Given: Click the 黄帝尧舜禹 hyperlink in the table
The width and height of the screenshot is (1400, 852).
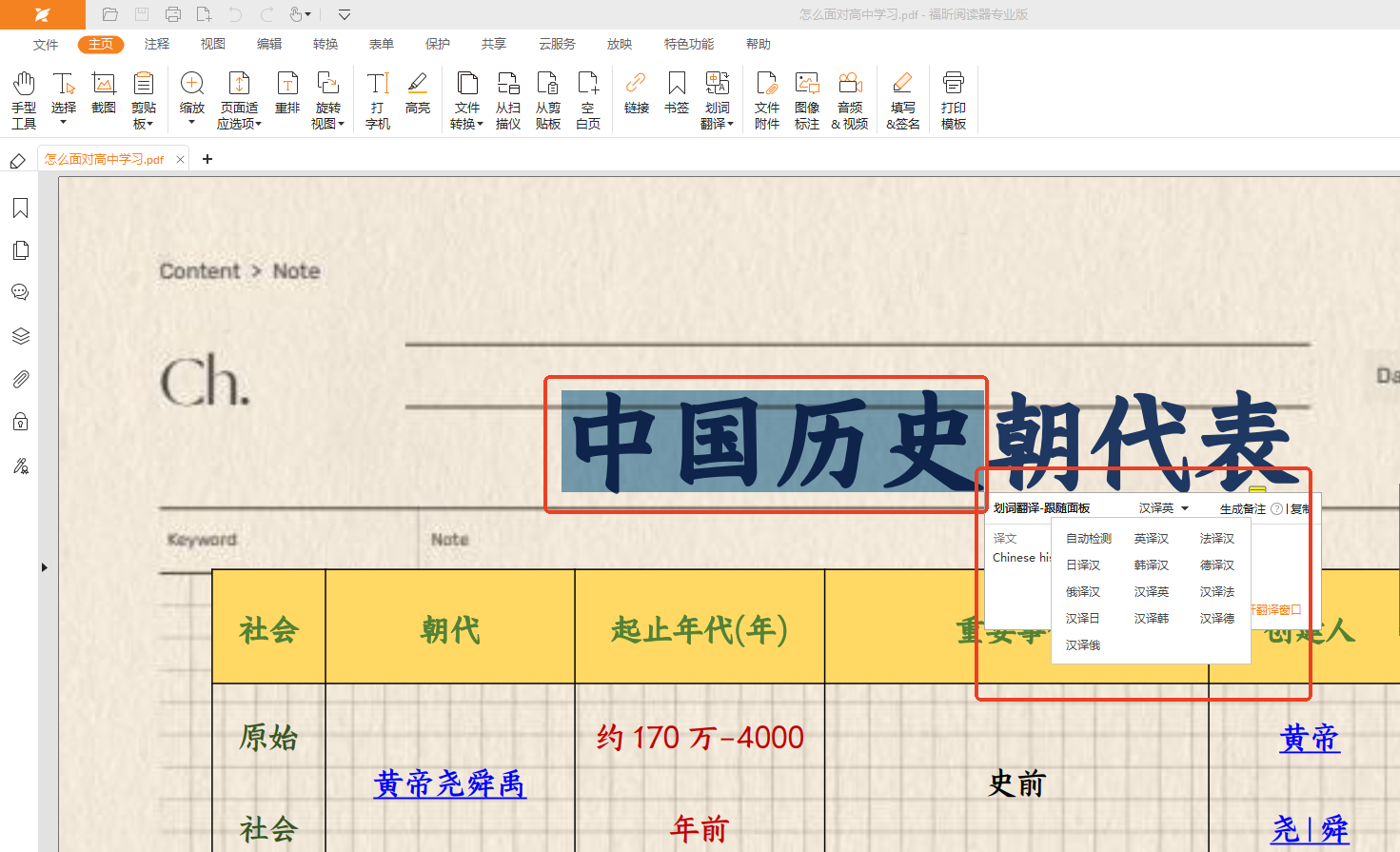Looking at the screenshot, I should [x=449, y=783].
